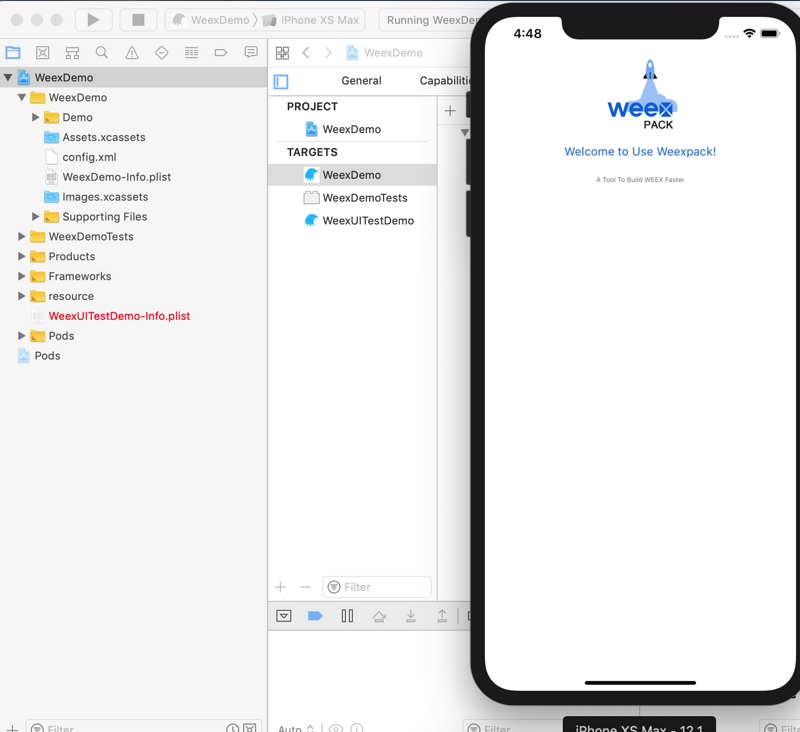
Task: Go back in editor history
Action: tap(306, 53)
